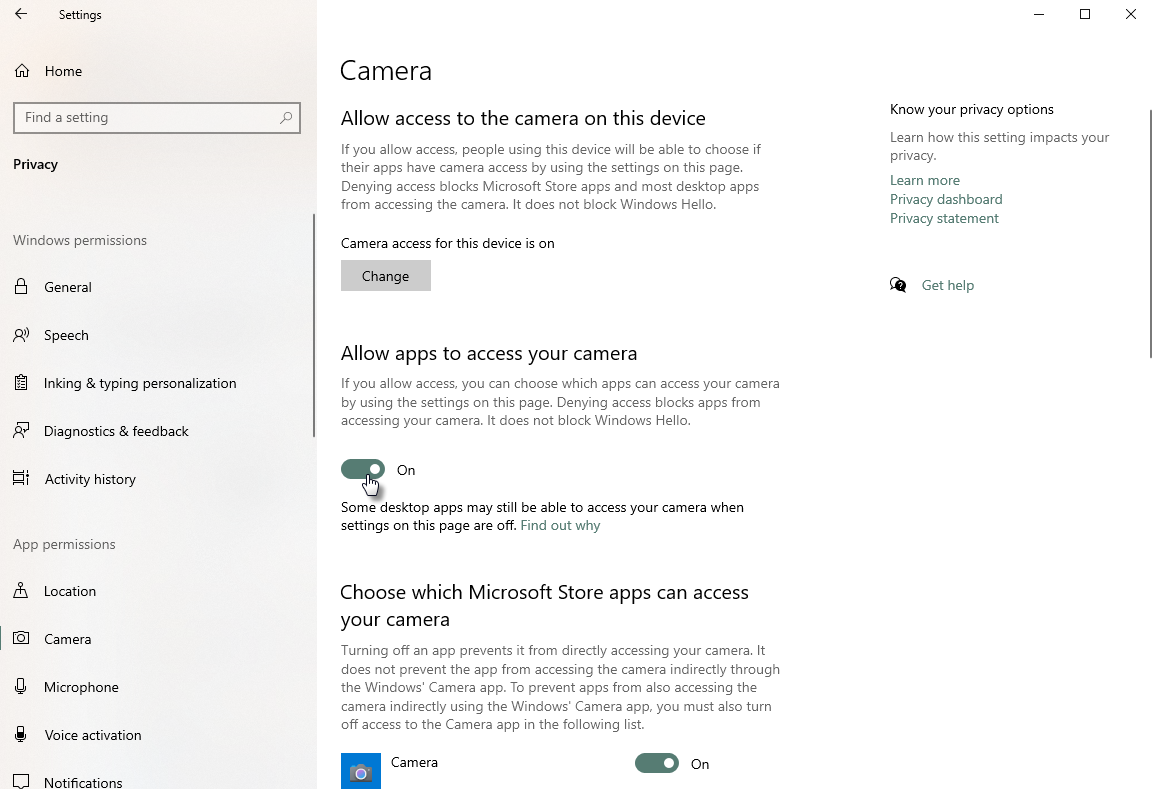Maximize the Settings window
Viewport: 1152px width, 789px height.
[x=1084, y=14]
